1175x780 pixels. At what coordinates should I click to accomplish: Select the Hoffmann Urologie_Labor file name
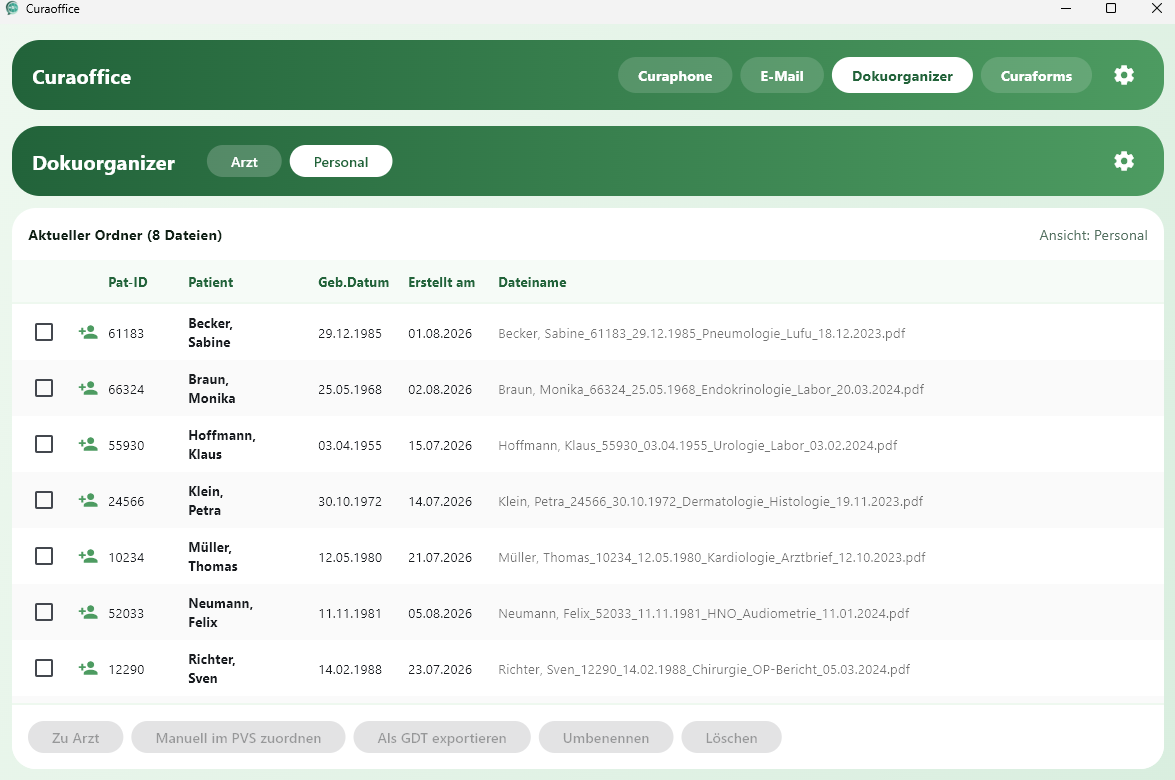698,446
